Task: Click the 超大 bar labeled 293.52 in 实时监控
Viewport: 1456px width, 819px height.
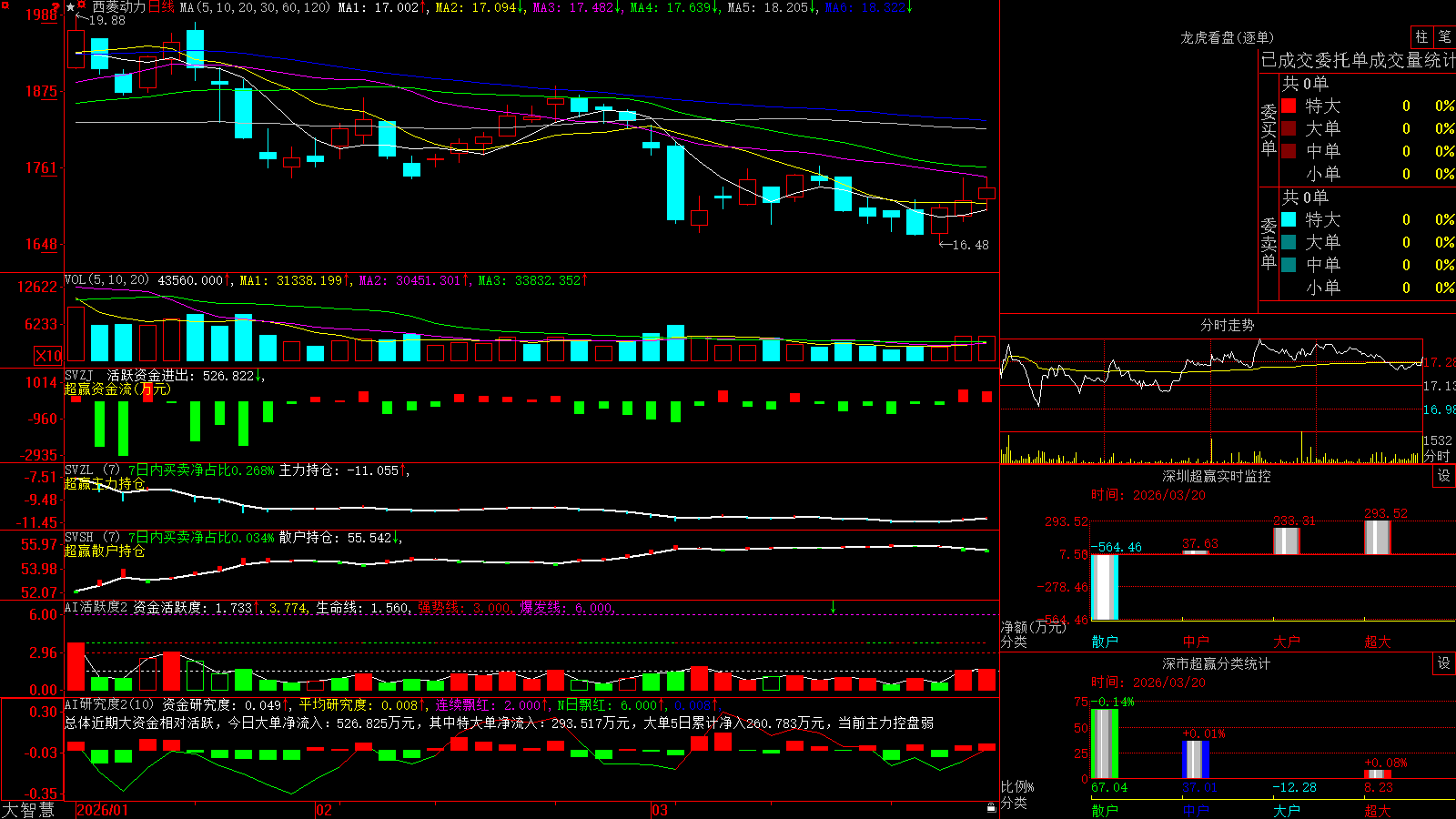Action: [1377, 537]
